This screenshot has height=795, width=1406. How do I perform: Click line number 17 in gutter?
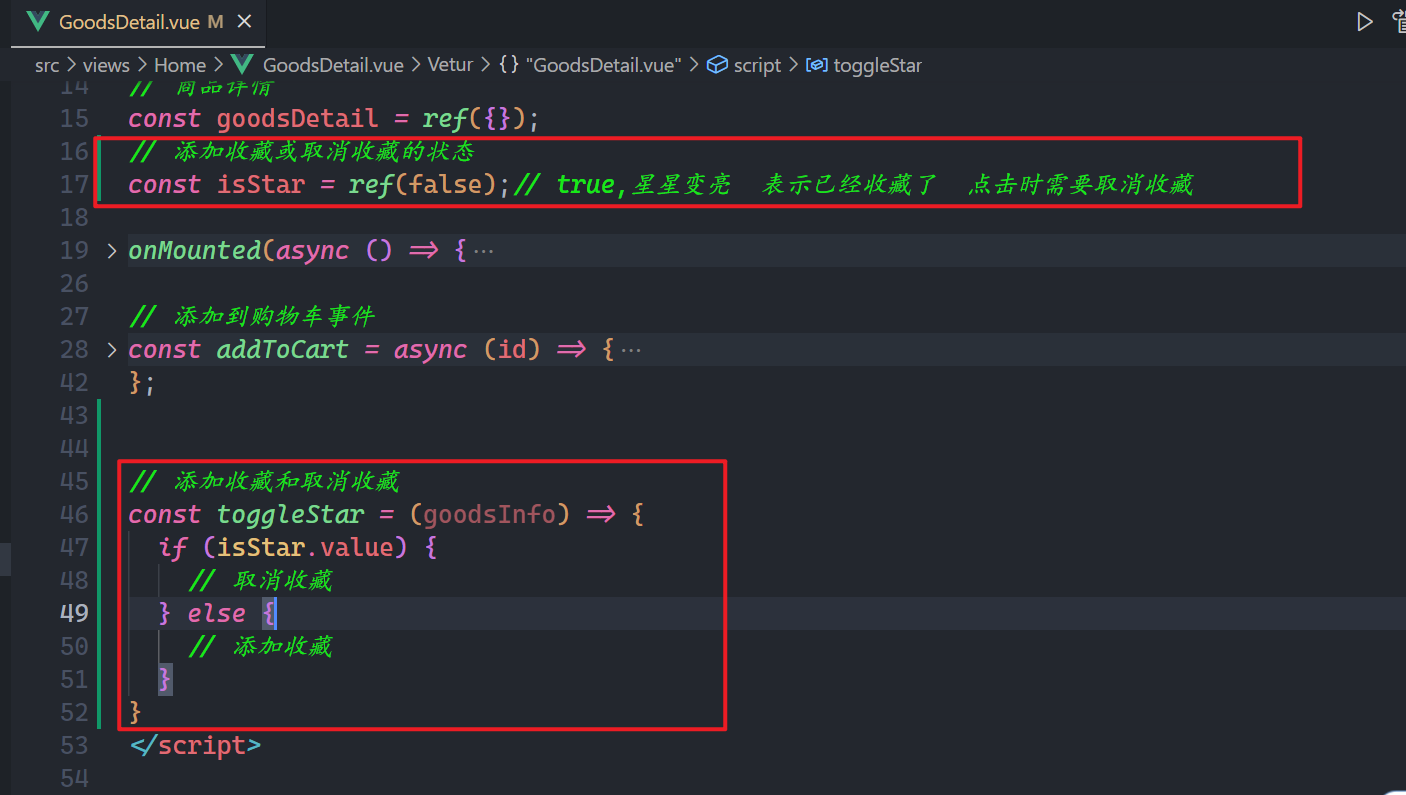(74, 185)
